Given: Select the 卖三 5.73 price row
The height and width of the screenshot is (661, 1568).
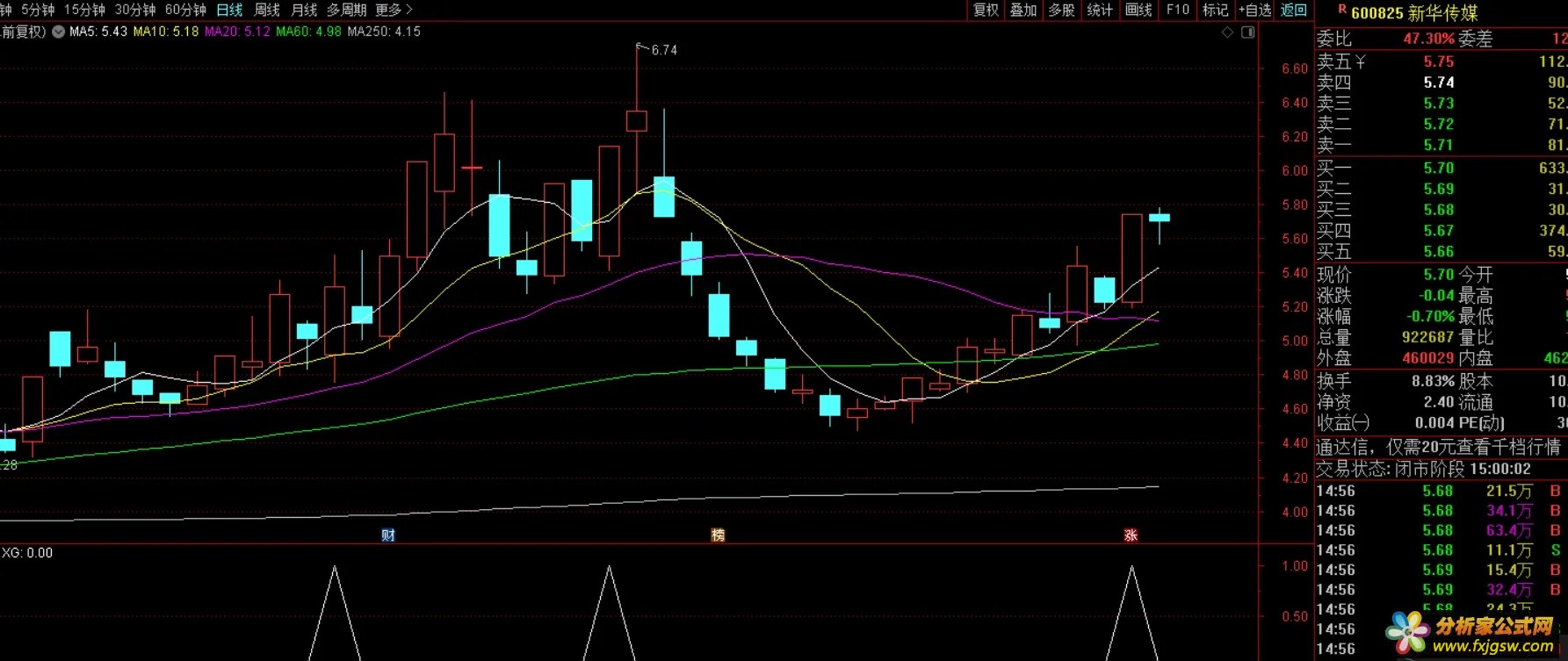Looking at the screenshot, I should (1441, 104).
